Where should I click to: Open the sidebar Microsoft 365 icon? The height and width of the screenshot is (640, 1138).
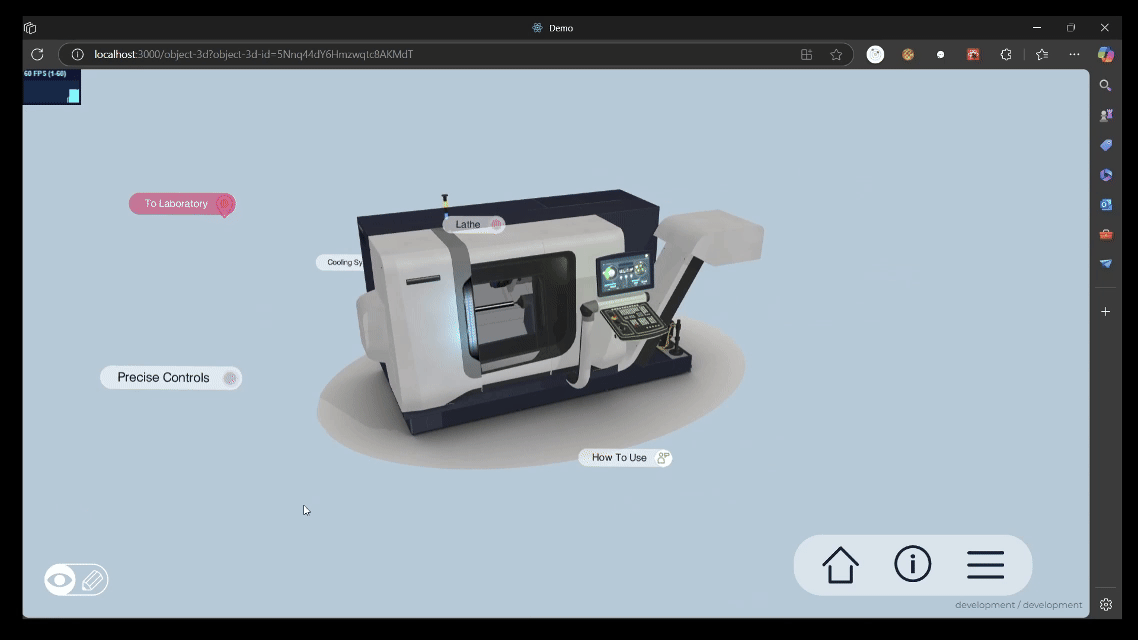1105,175
